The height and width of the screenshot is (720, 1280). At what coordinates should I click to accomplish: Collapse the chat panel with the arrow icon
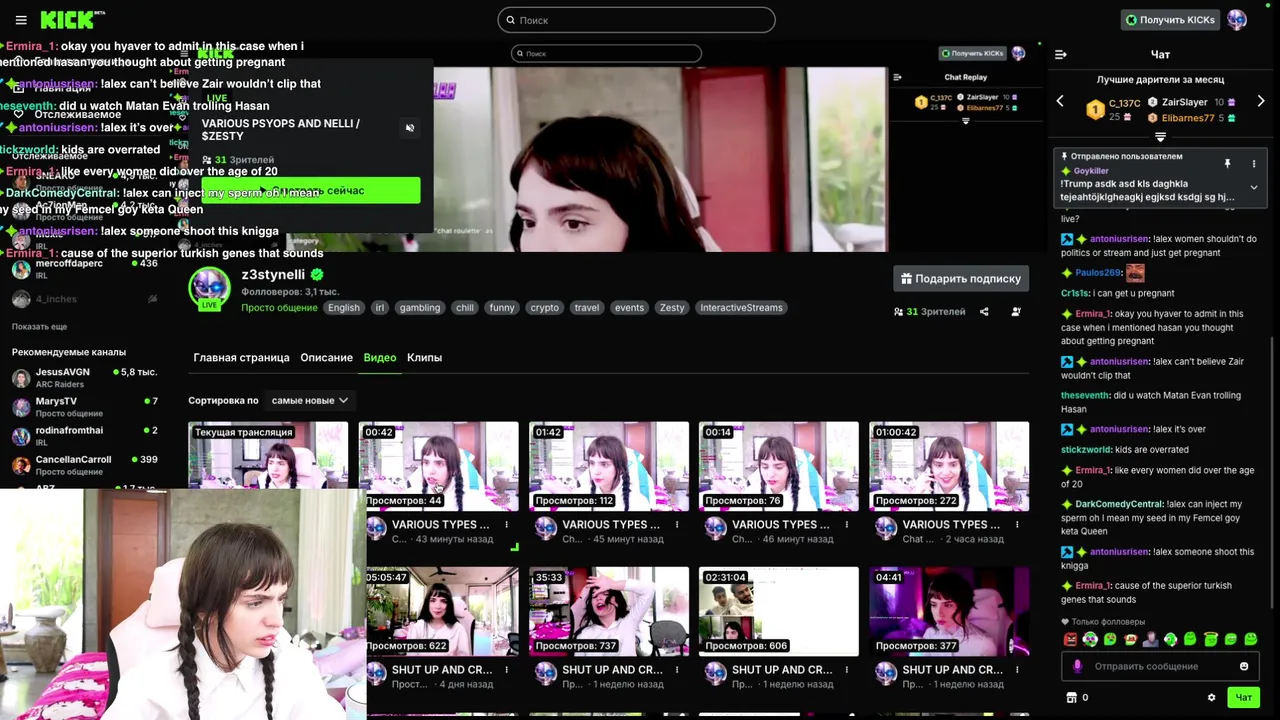1061,54
